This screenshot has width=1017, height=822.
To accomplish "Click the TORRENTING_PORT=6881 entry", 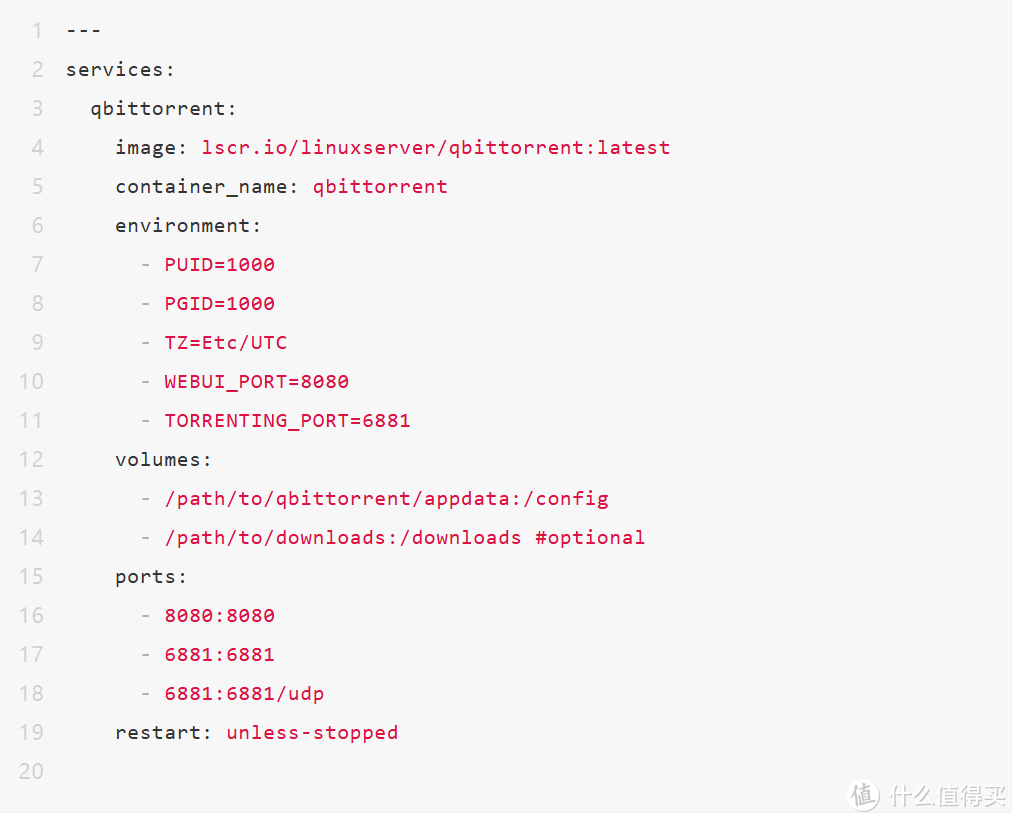I will (287, 421).
